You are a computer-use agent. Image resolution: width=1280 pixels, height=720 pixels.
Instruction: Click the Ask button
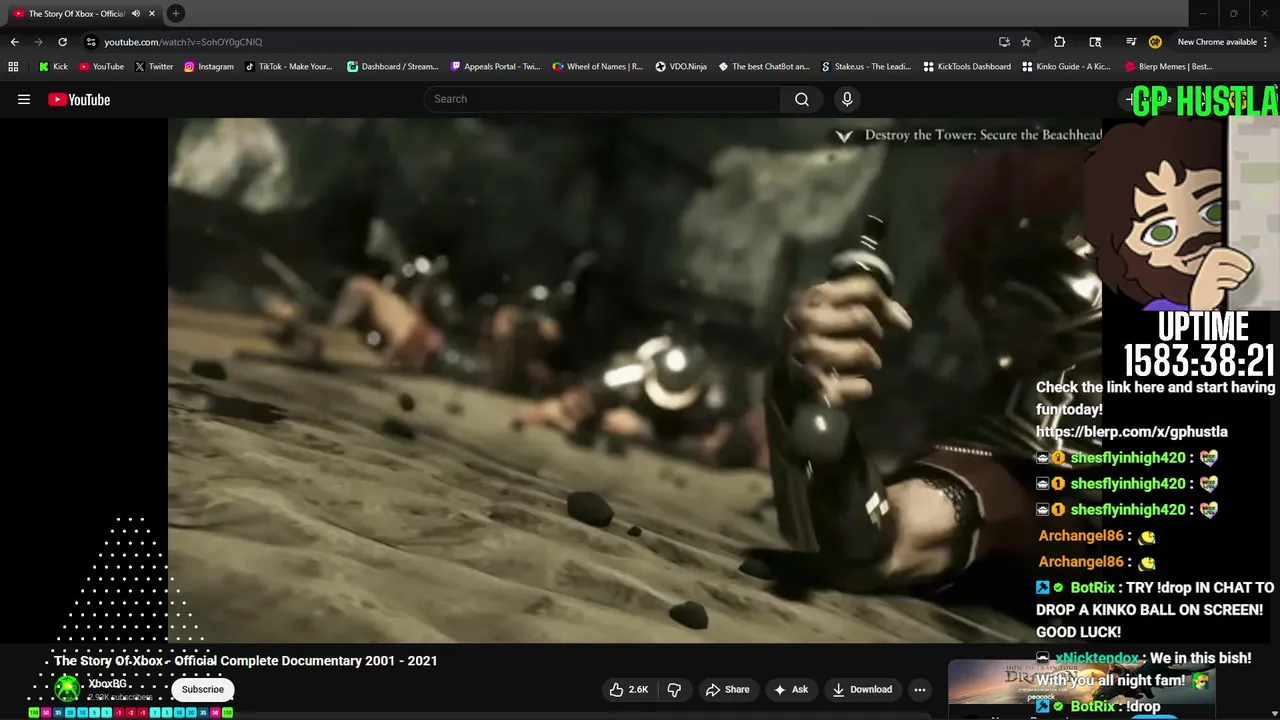790,689
